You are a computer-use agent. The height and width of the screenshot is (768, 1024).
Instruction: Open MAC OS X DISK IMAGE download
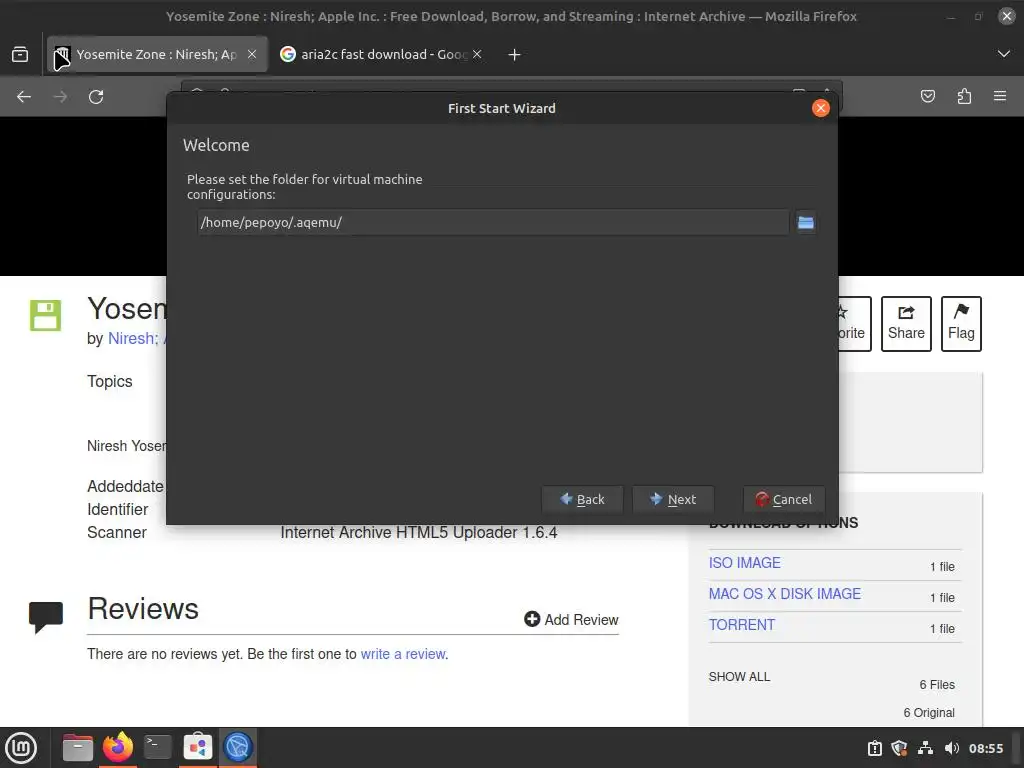pyautogui.click(x=785, y=594)
